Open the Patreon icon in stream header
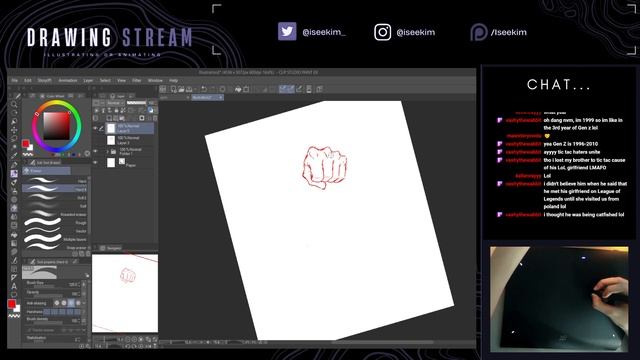 tap(478, 32)
